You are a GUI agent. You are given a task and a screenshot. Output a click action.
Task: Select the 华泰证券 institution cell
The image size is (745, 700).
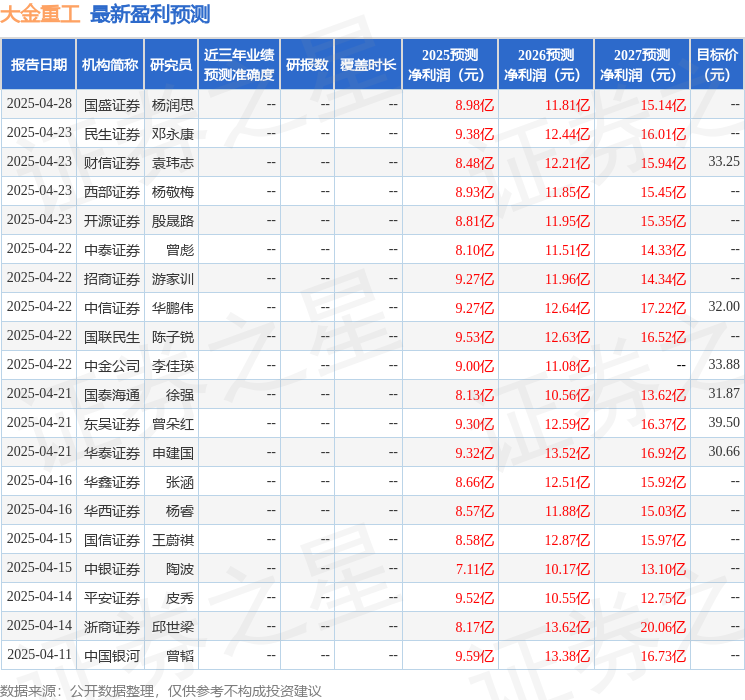tap(112, 453)
